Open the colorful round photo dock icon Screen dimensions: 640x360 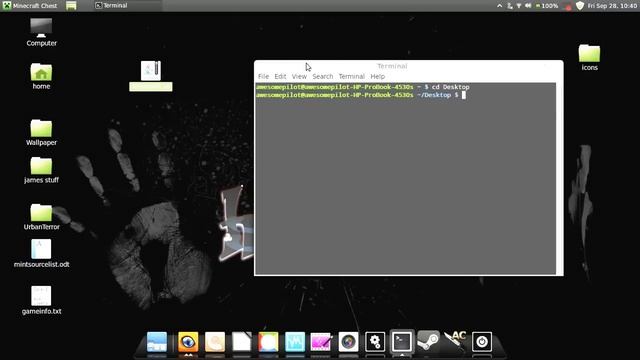pos(268,342)
